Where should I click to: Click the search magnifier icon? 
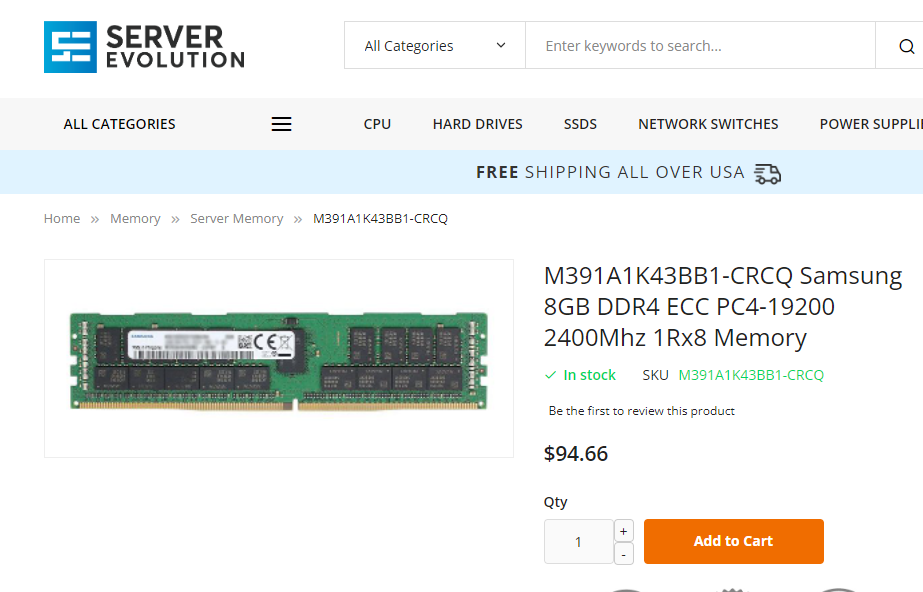click(x=907, y=46)
